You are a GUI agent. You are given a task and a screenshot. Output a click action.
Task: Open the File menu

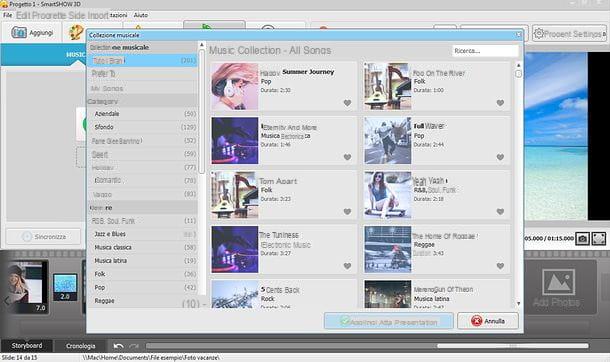click(7, 15)
